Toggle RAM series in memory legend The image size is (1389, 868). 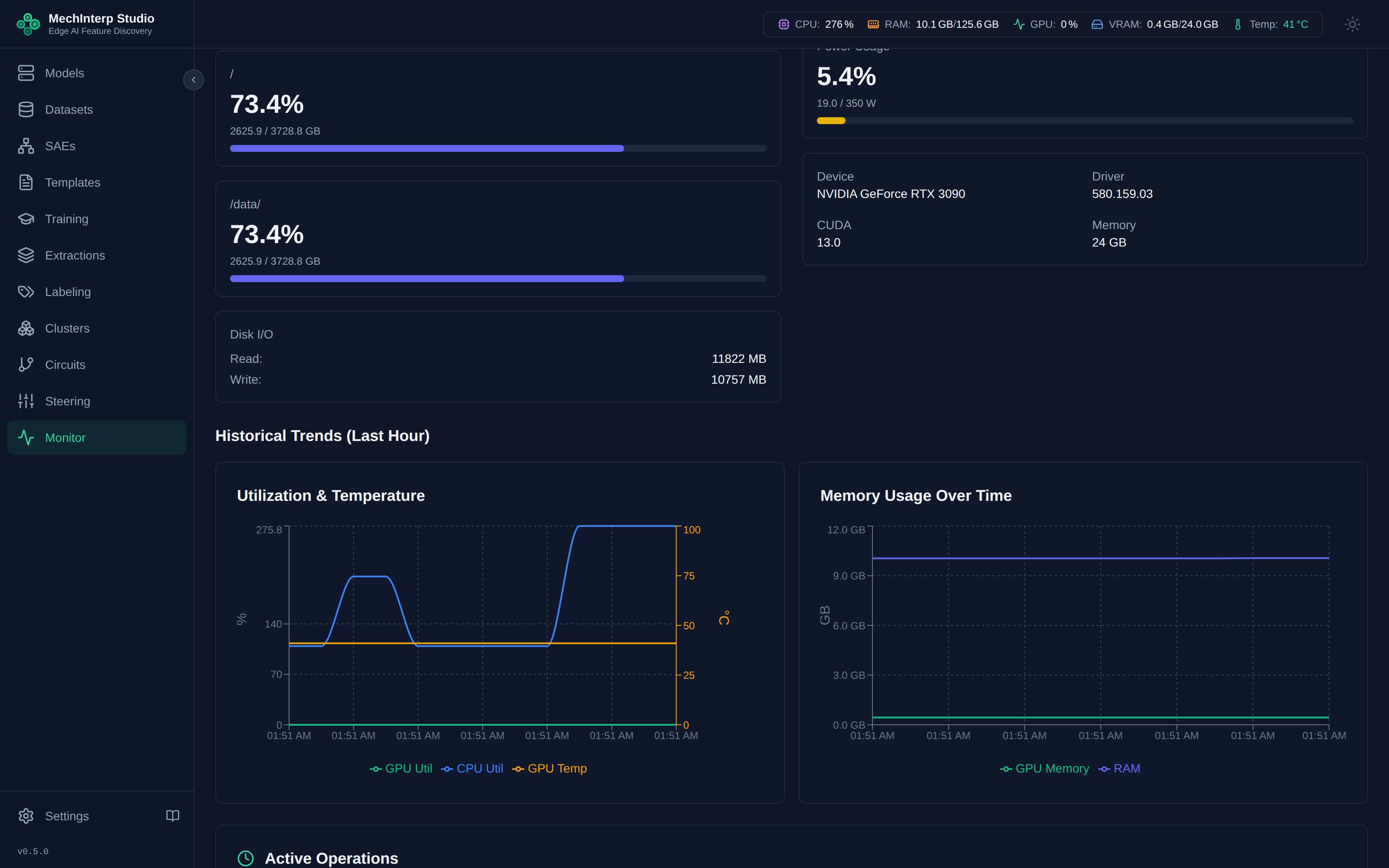coord(1119,769)
